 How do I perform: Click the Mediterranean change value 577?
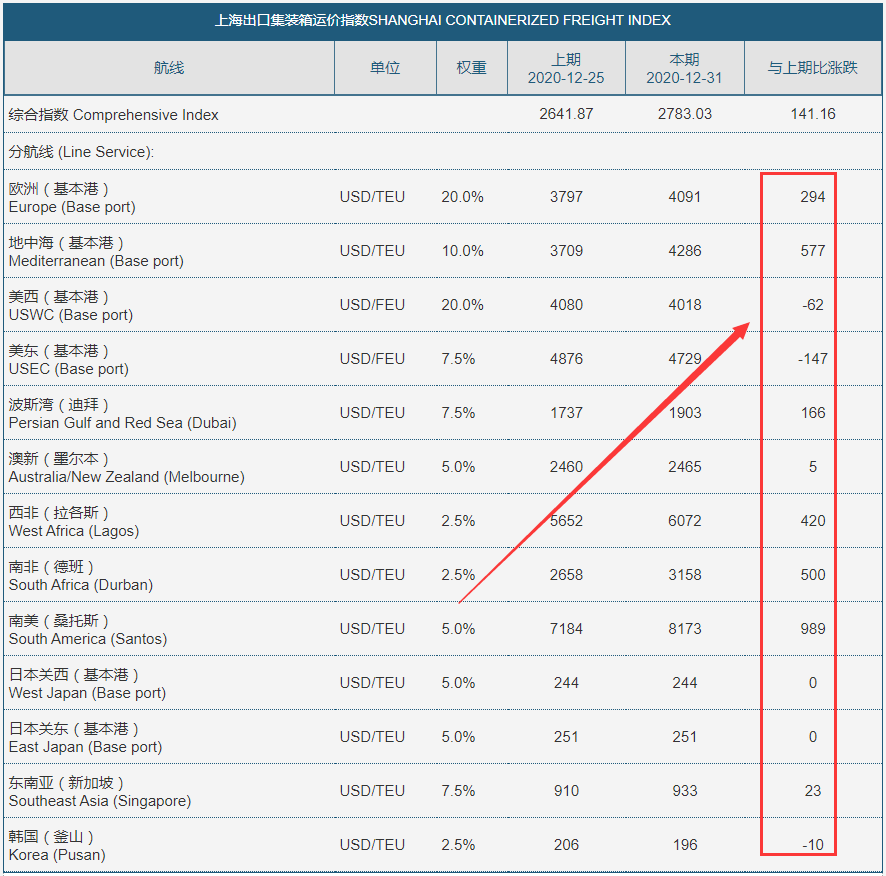(812, 251)
